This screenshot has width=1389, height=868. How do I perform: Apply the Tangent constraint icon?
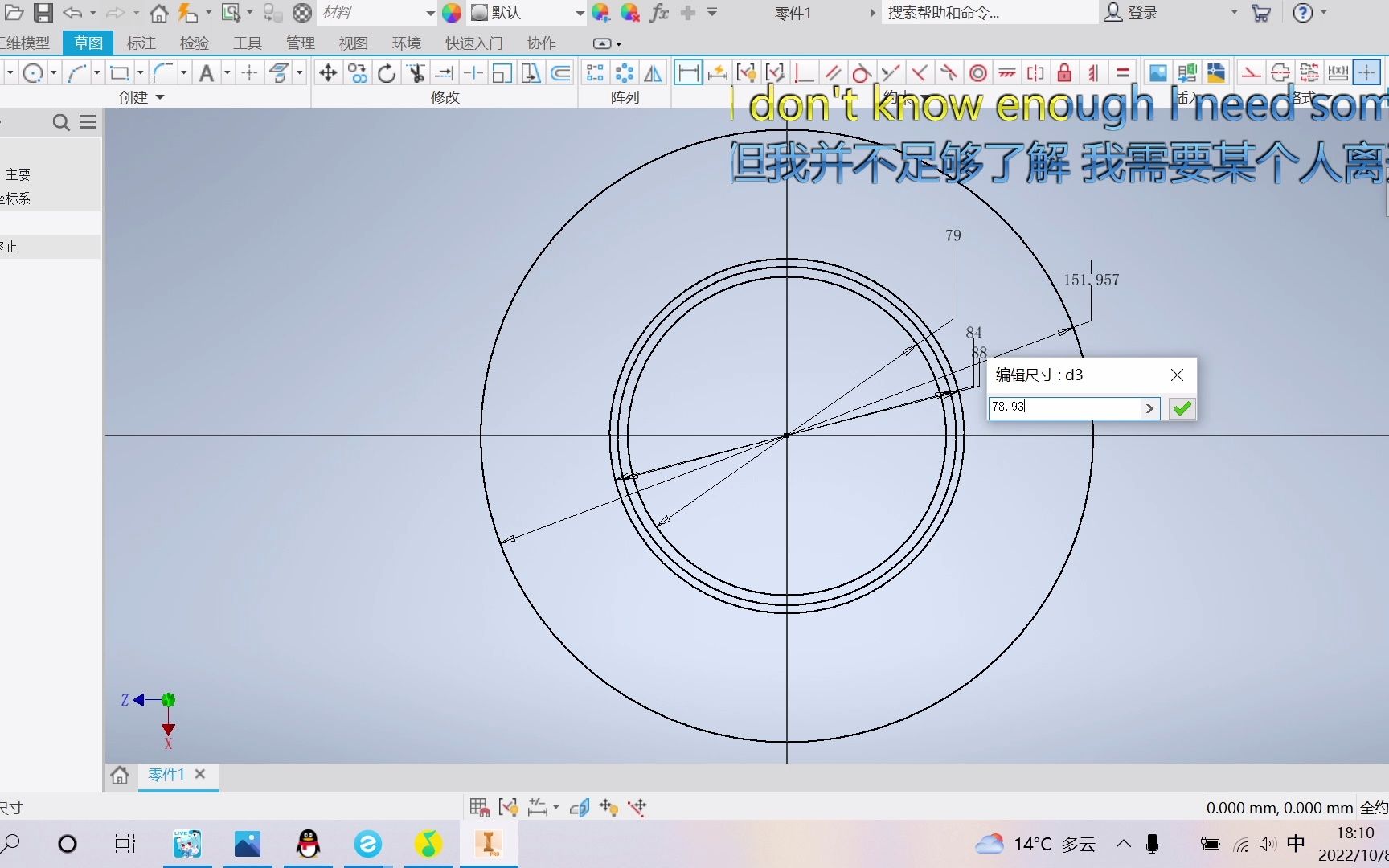click(861, 73)
